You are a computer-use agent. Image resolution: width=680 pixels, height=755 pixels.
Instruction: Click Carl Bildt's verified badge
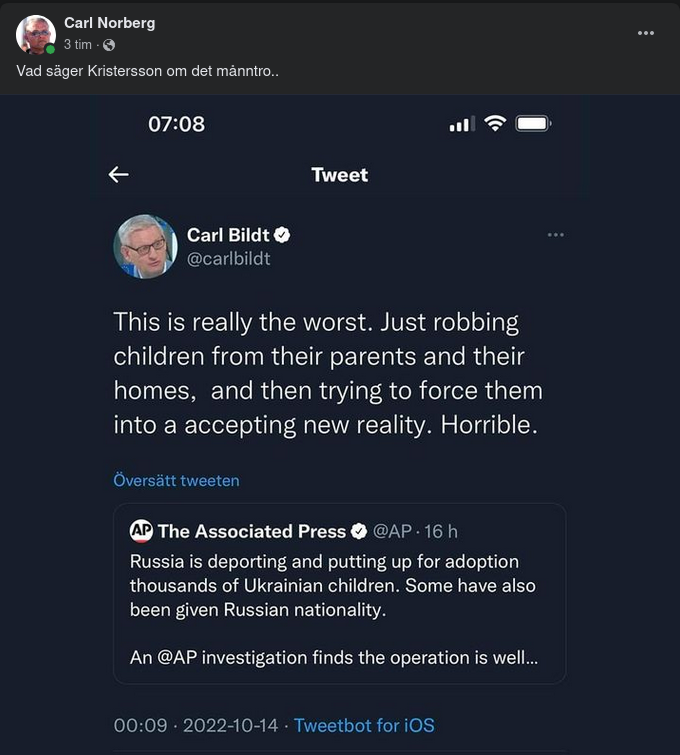tap(283, 236)
